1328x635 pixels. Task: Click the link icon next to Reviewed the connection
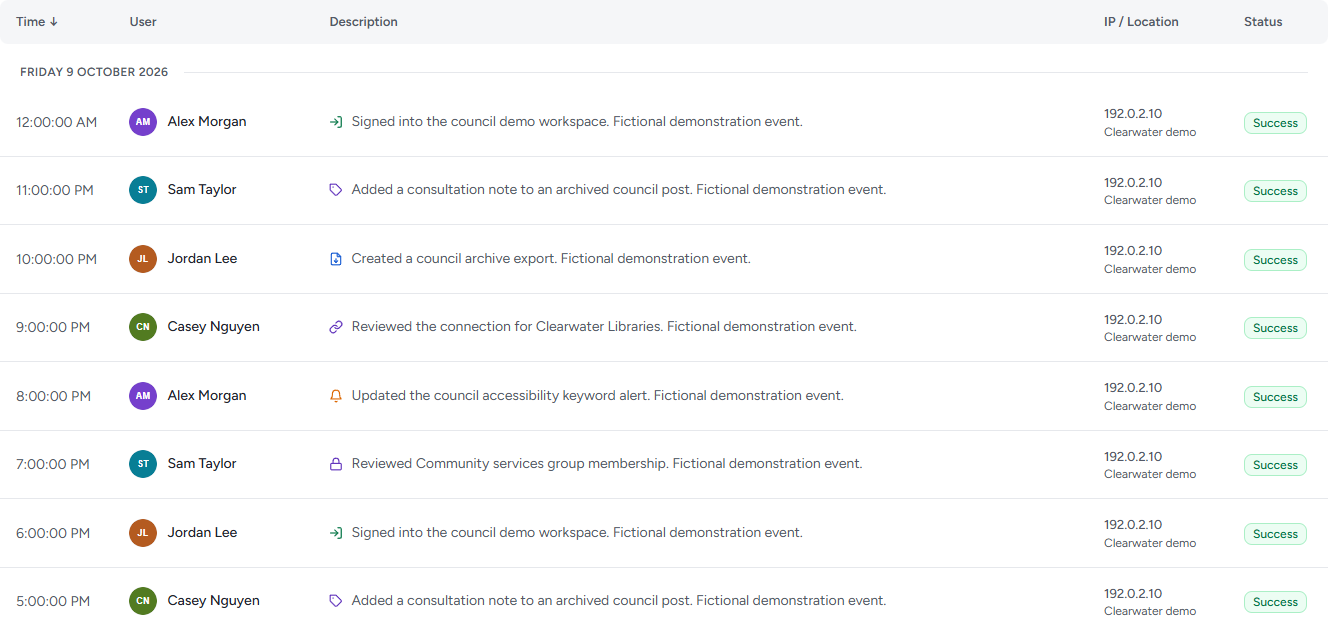click(x=336, y=327)
